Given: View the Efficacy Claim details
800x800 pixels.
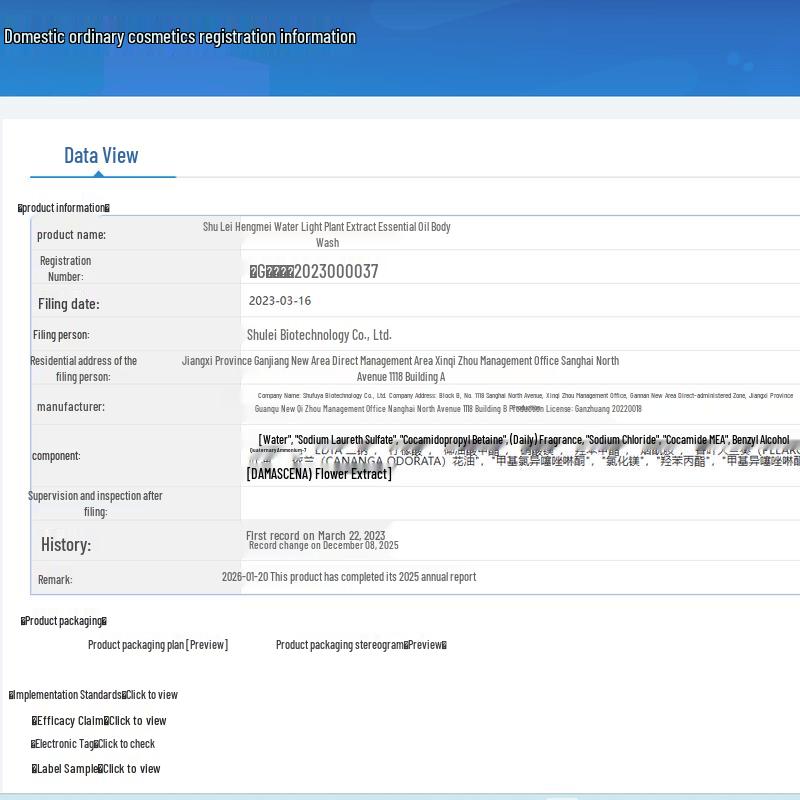Looking at the screenshot, I should click(x=137, y=721).
